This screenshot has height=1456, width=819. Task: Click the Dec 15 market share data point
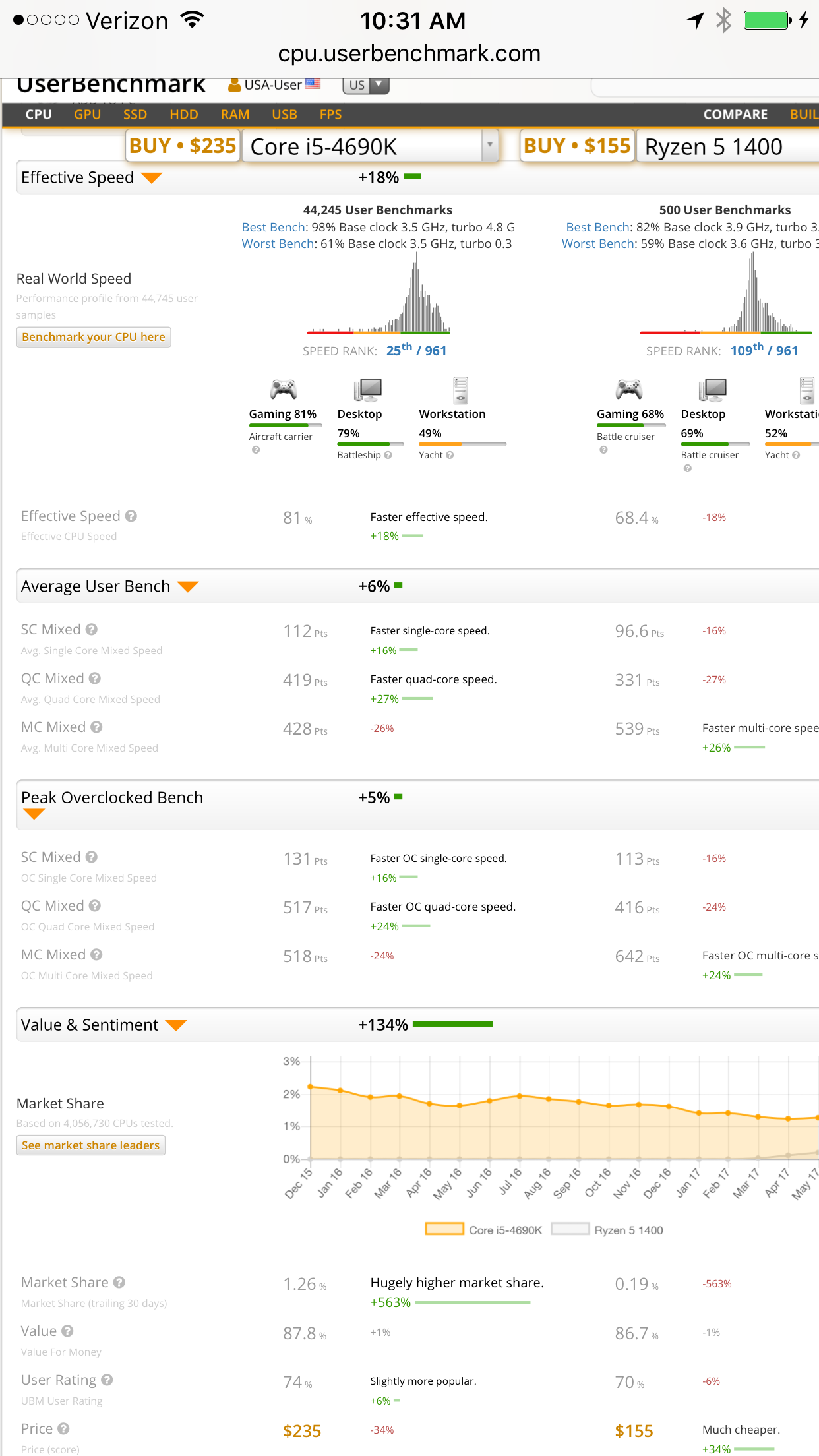311,1086
